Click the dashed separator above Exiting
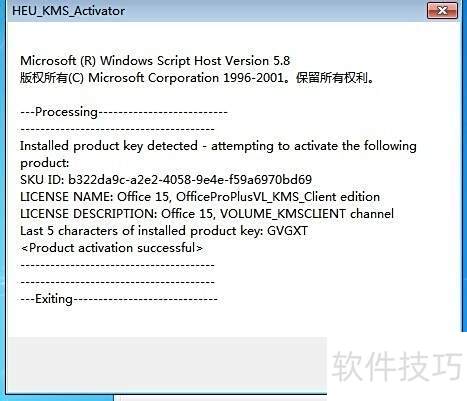 (117, 282)
